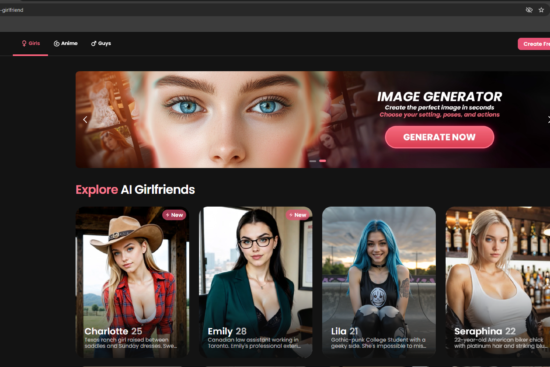The height and width of the screenshot is (367, 550).
Task: Open Lila 21 profile card
Action: (379, 282)
